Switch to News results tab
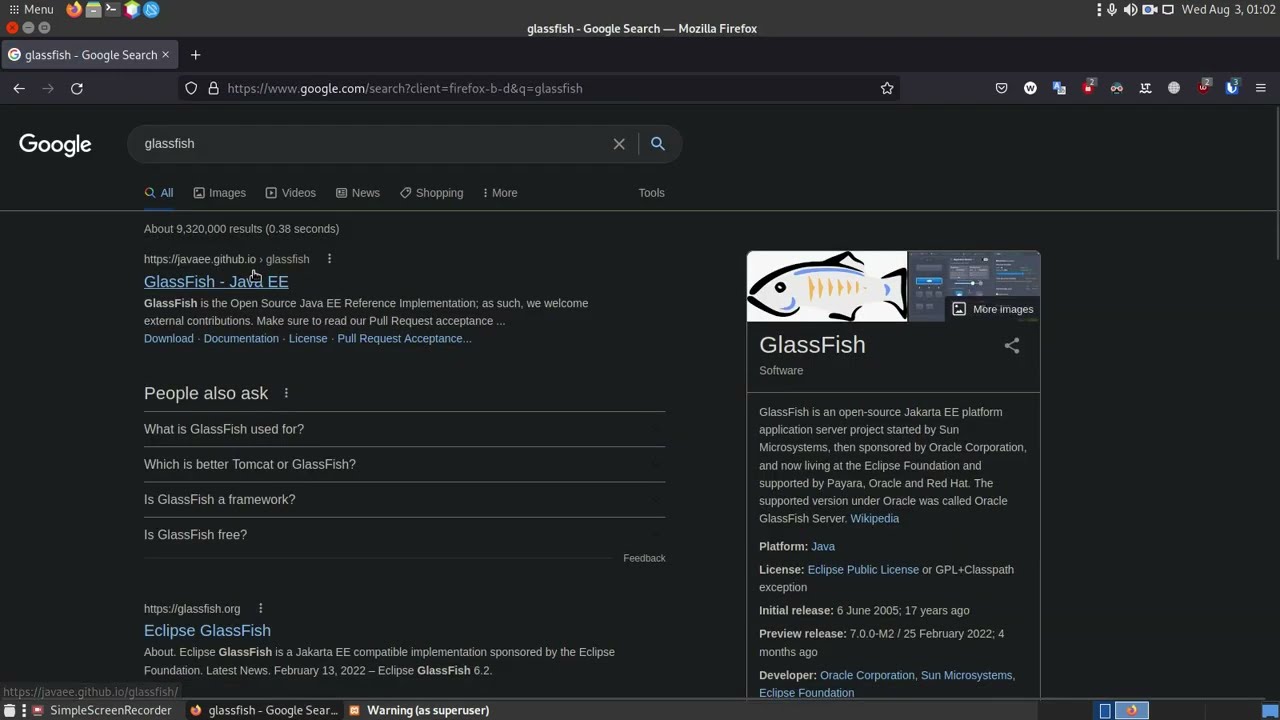The height and width of the screenshot is (720, 1280). (358, 193)
